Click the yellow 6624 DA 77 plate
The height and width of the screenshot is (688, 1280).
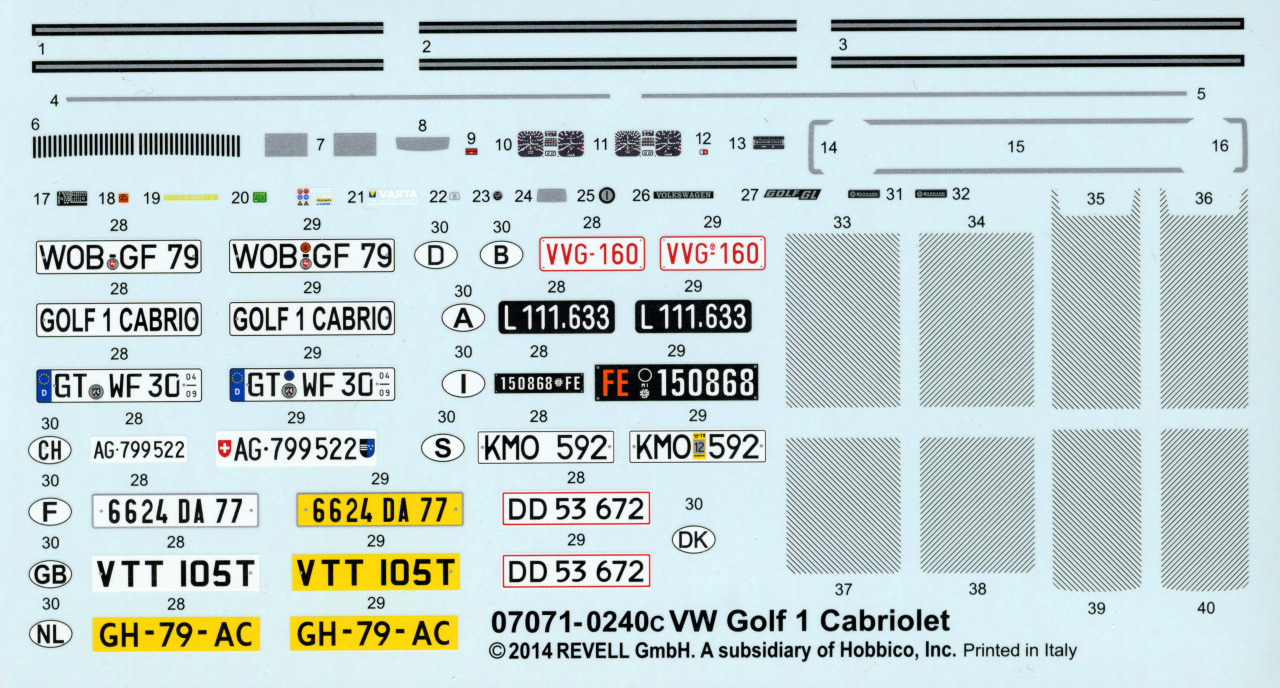[380, 510]
